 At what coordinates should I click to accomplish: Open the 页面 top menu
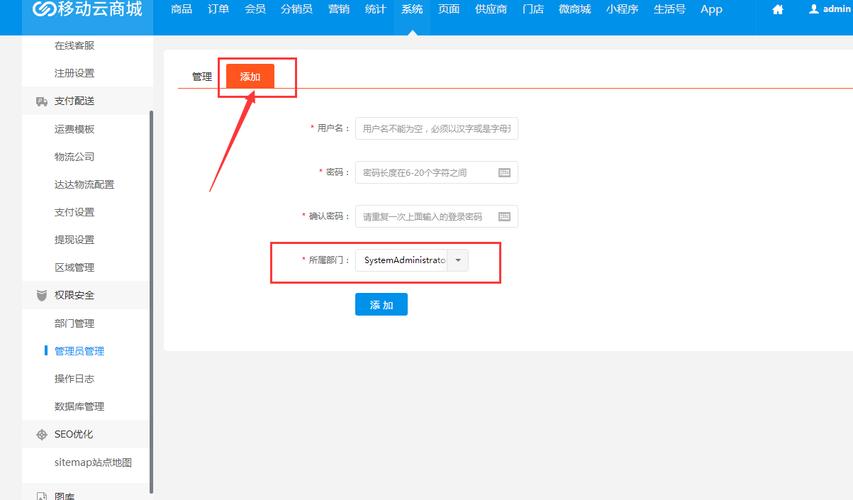pos(449,9)
